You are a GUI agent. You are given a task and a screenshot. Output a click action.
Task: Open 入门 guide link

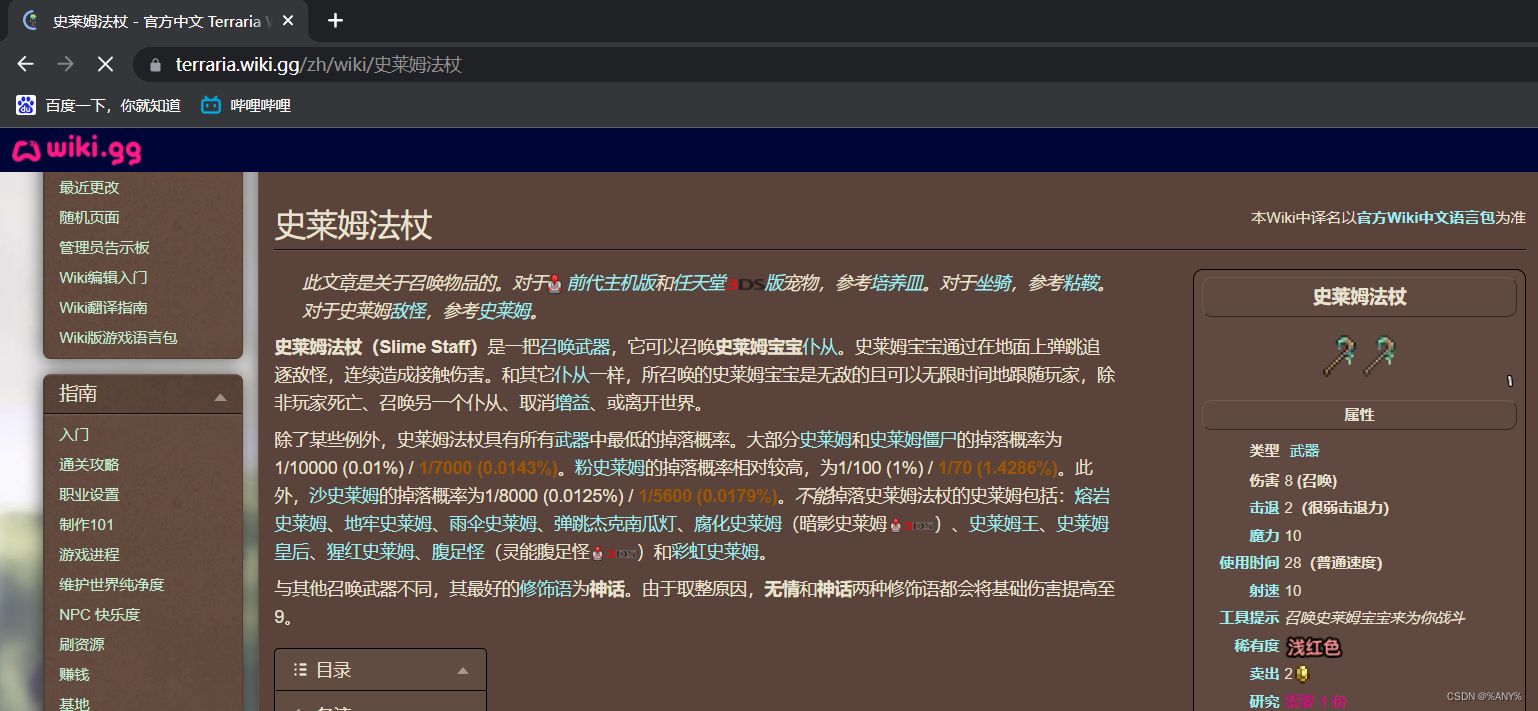point(74,434)
